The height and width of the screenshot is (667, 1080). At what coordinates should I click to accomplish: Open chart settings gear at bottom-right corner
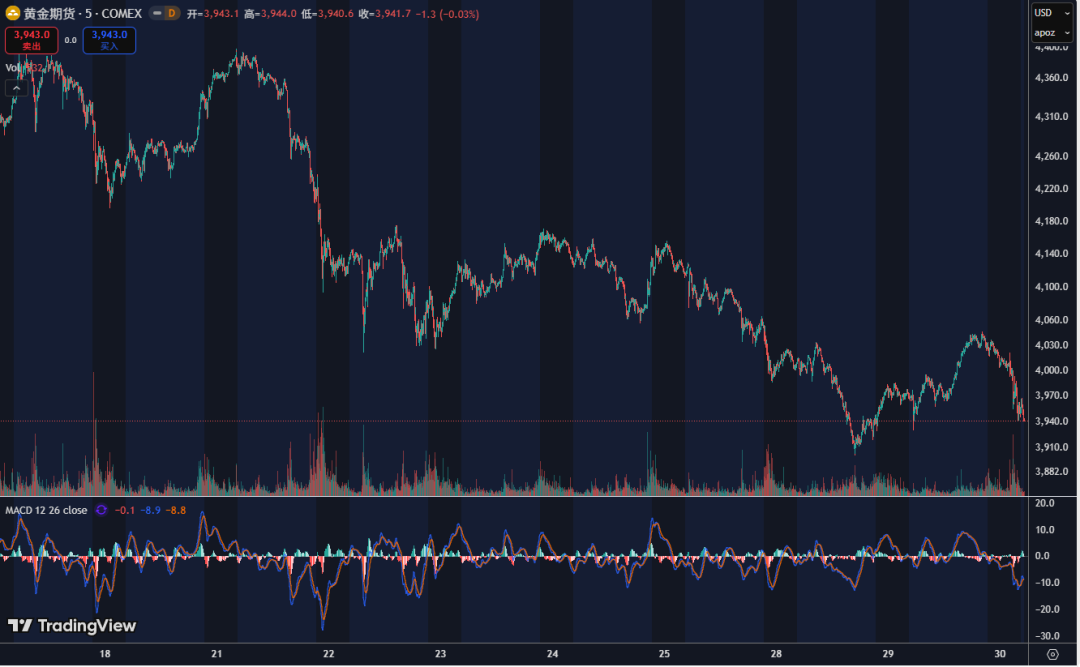pyautogui.click(x=1052, y=655)
